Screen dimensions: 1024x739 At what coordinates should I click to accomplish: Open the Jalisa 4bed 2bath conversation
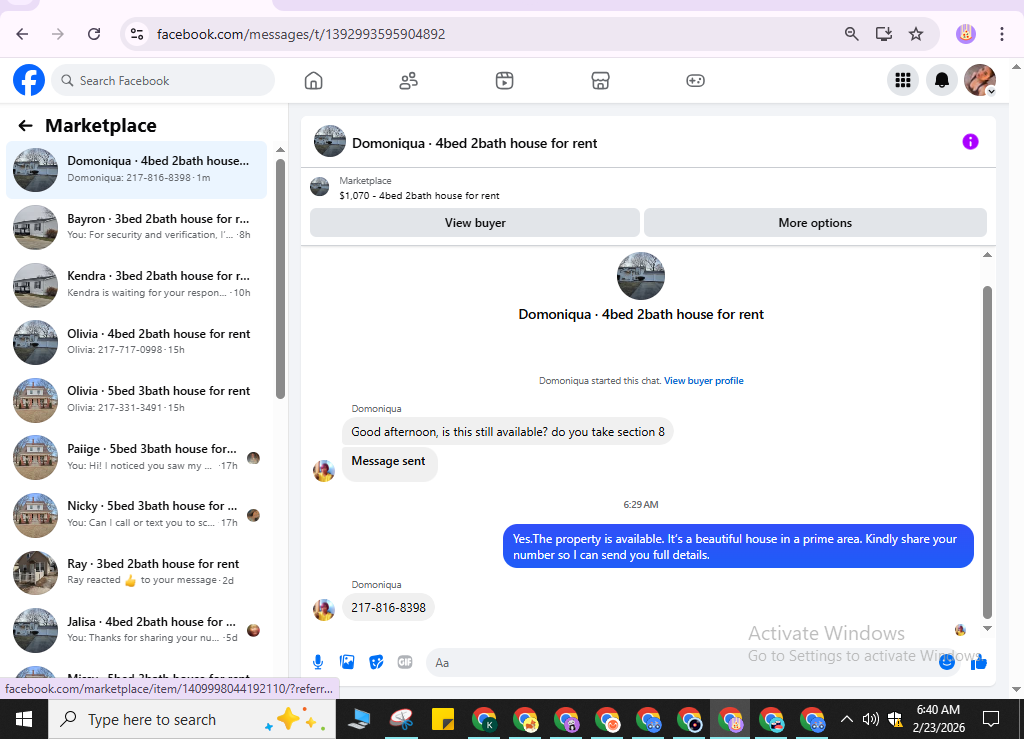coord(136,629)
